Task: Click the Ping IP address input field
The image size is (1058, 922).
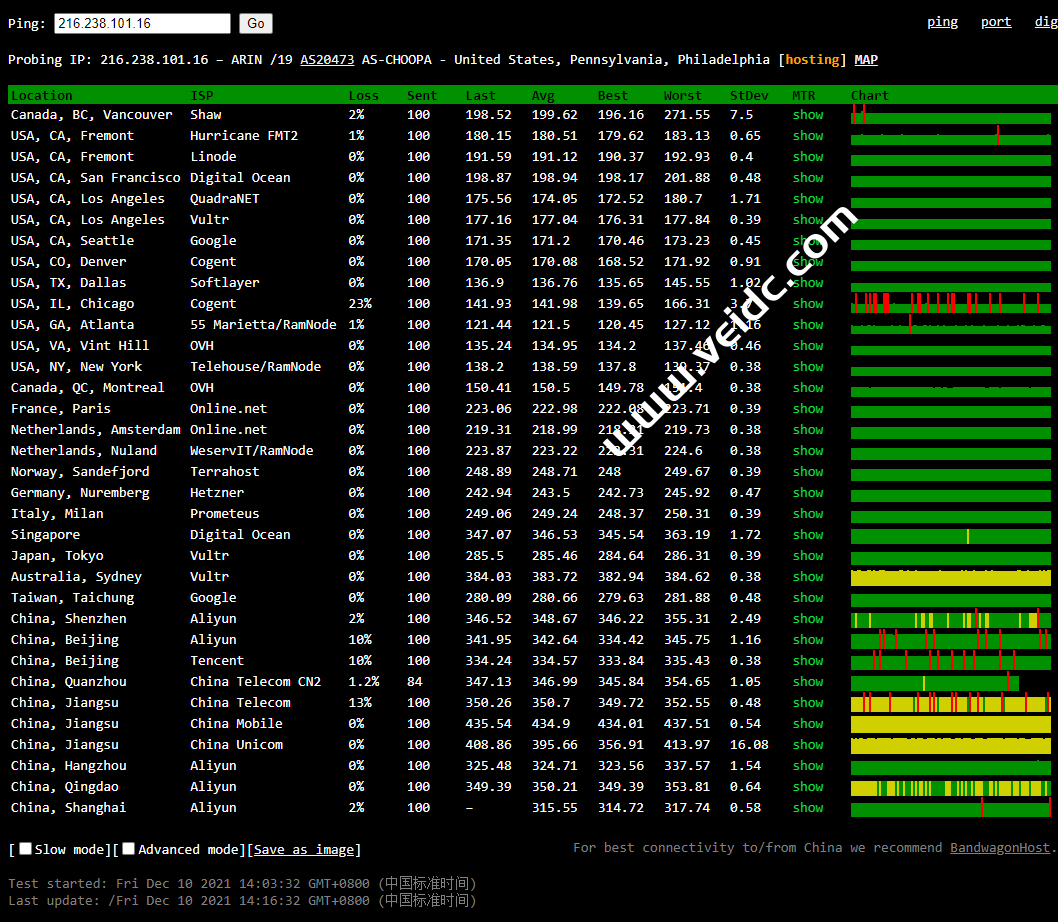Action: 142,23
